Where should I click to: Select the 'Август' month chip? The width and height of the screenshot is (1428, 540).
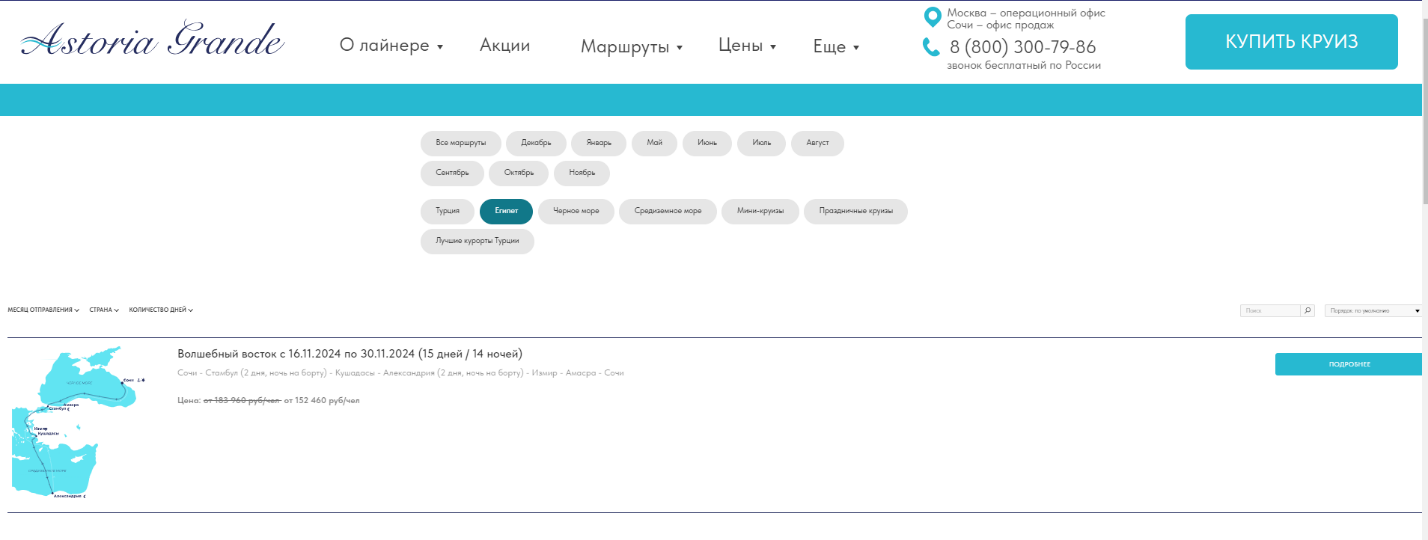[818, 143]
